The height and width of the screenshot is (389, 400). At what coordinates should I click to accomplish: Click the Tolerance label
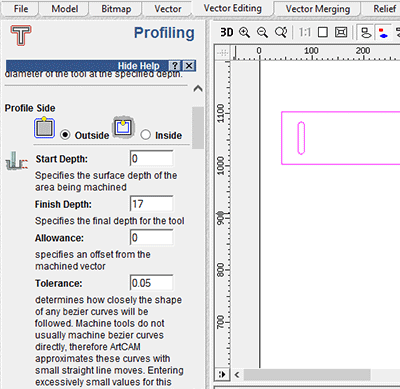click(59, 283)
